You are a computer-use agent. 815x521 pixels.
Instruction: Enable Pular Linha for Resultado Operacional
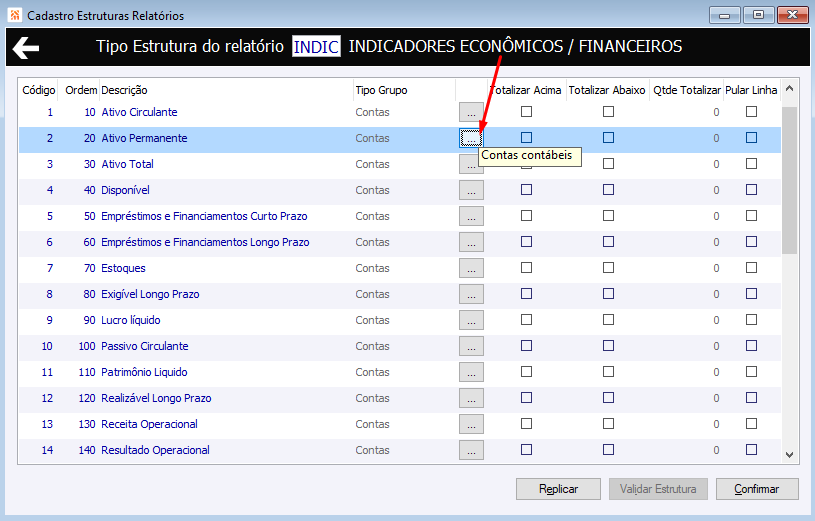(x=751, y=450)
